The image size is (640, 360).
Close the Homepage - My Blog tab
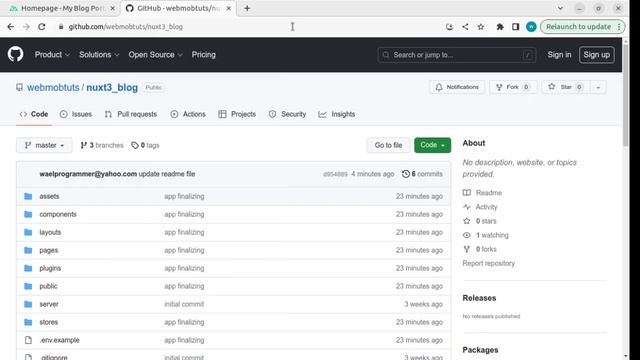113,8
